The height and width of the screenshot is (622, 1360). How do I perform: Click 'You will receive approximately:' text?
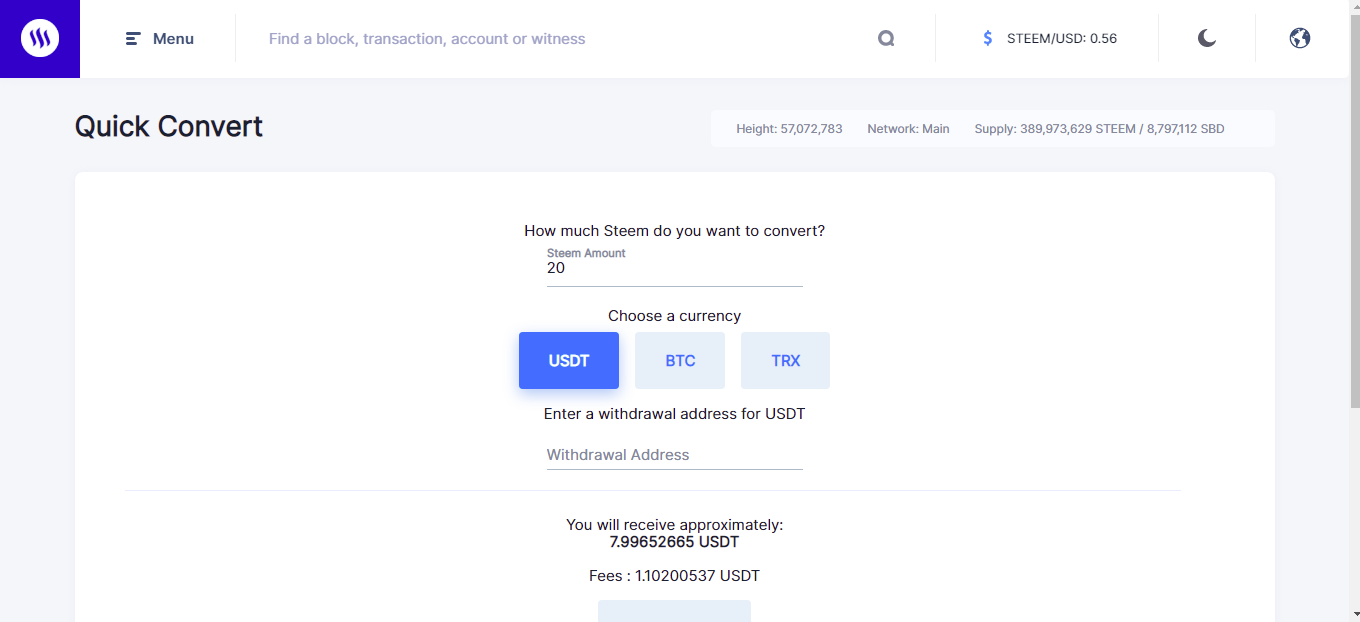674,524
